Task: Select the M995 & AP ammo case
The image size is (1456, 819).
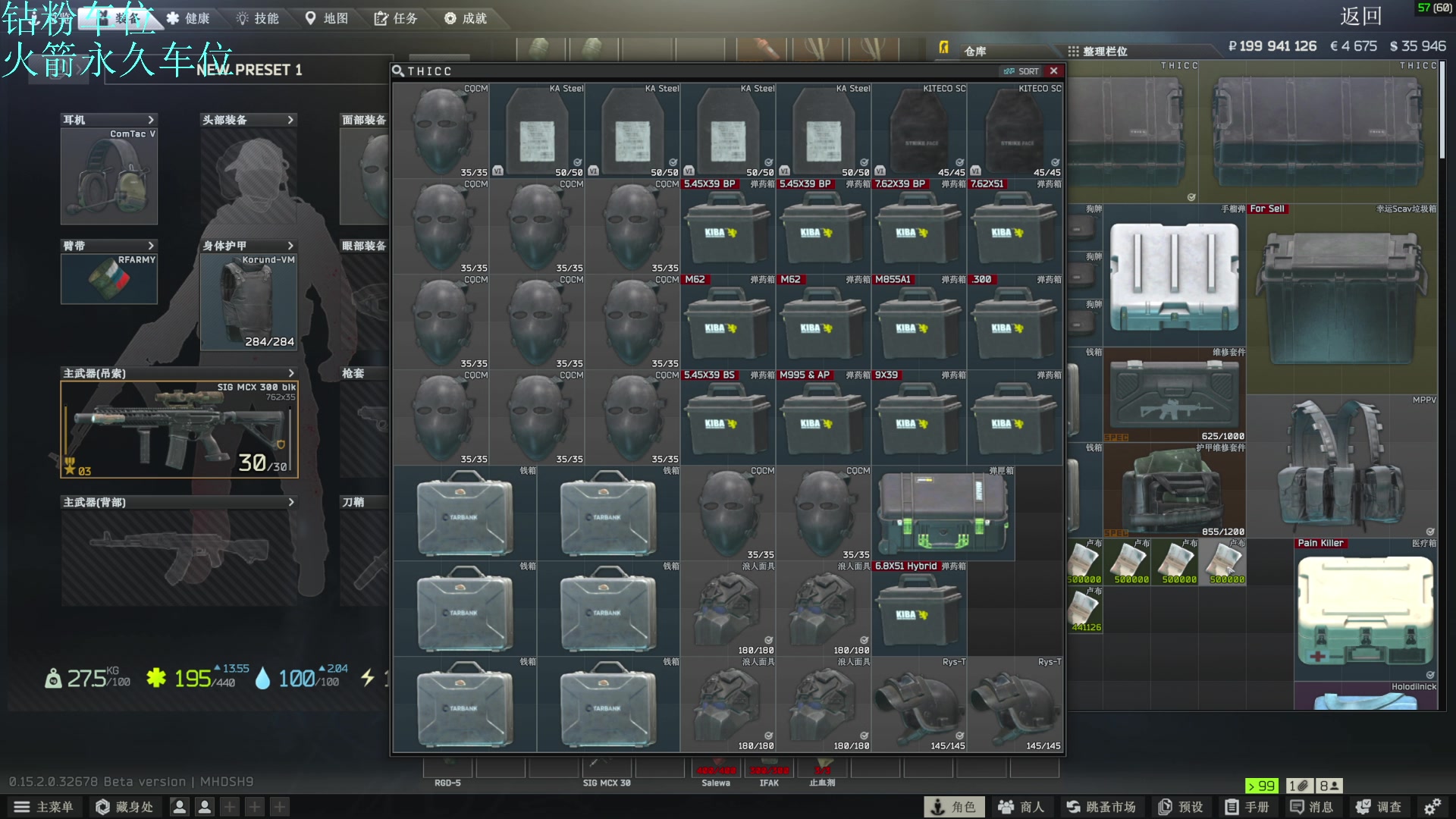Action: click(x=824, y=418)
